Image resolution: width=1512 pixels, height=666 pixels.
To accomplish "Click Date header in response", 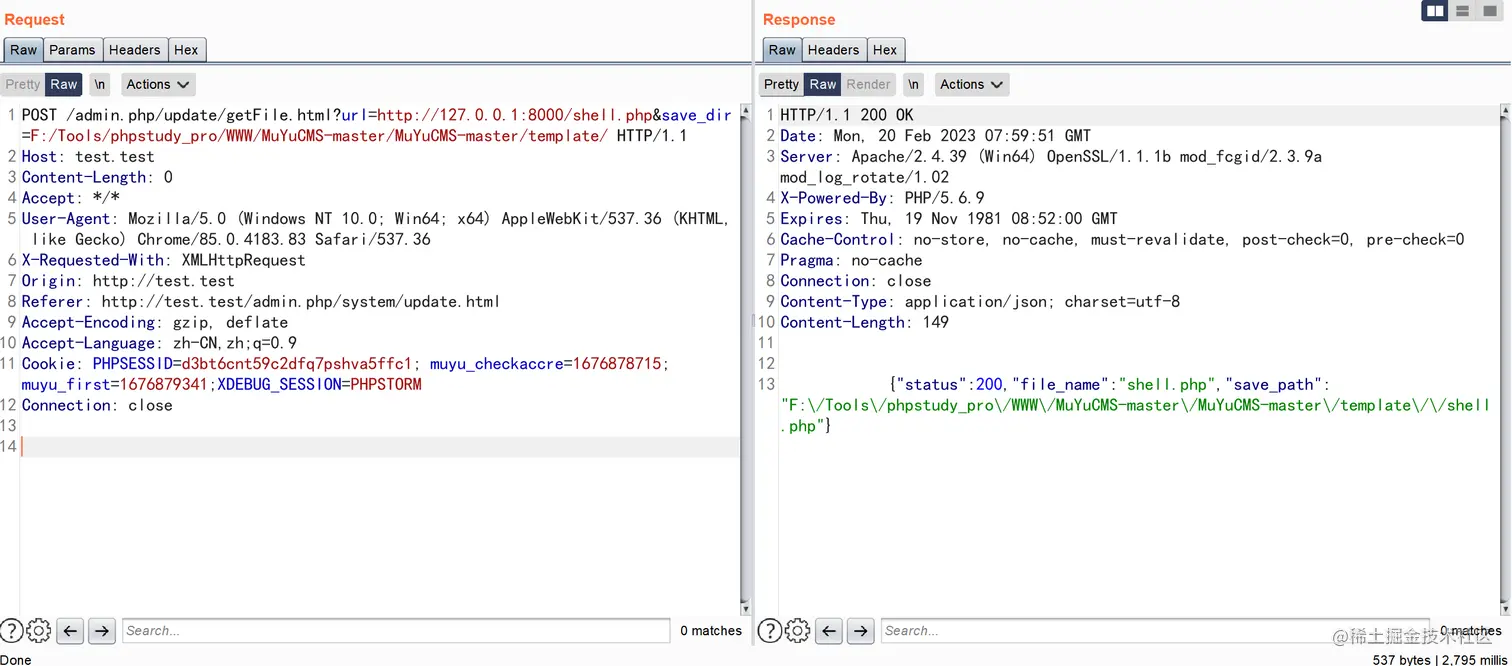I will [x=936, y=136].
